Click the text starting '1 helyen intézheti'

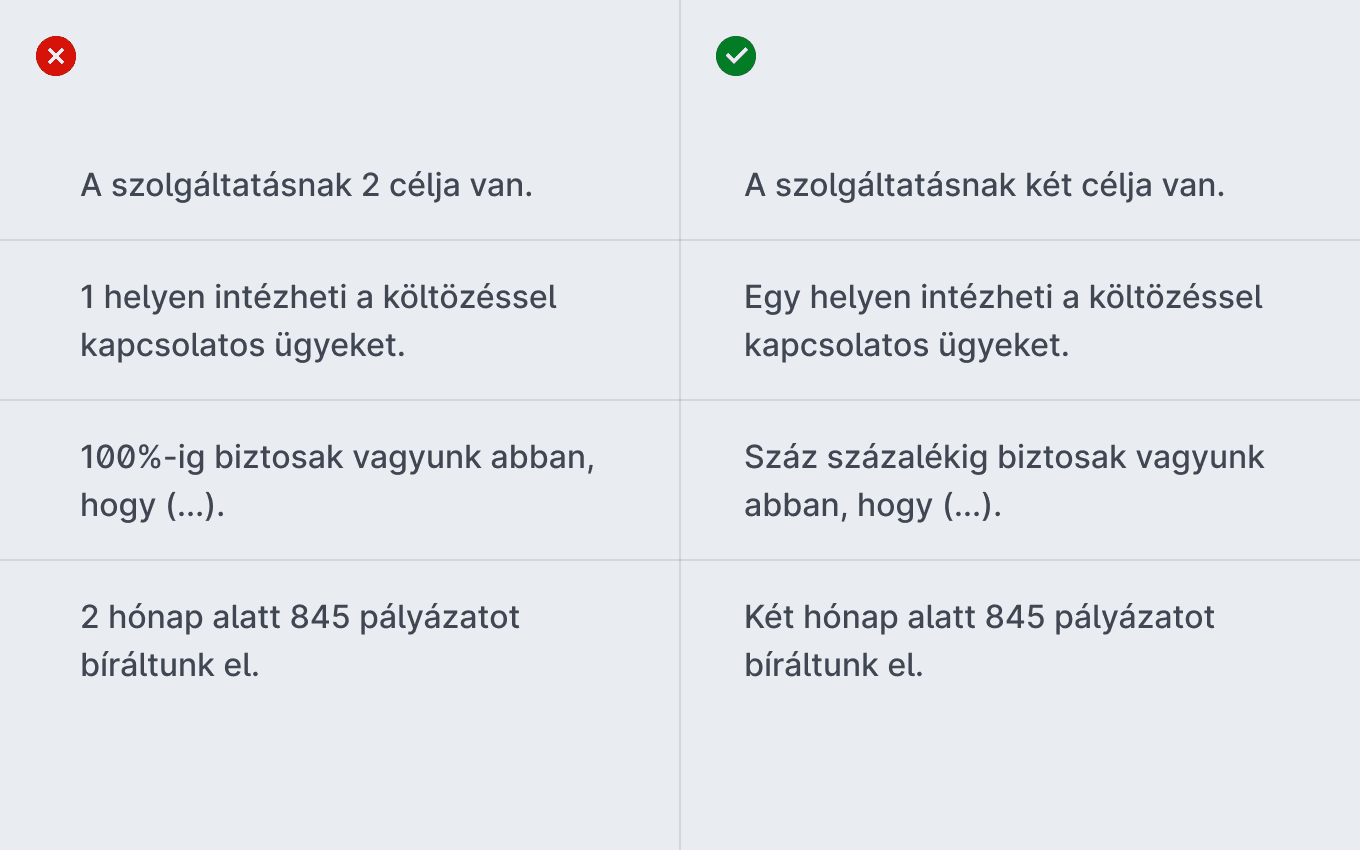[x=318, y=321]
